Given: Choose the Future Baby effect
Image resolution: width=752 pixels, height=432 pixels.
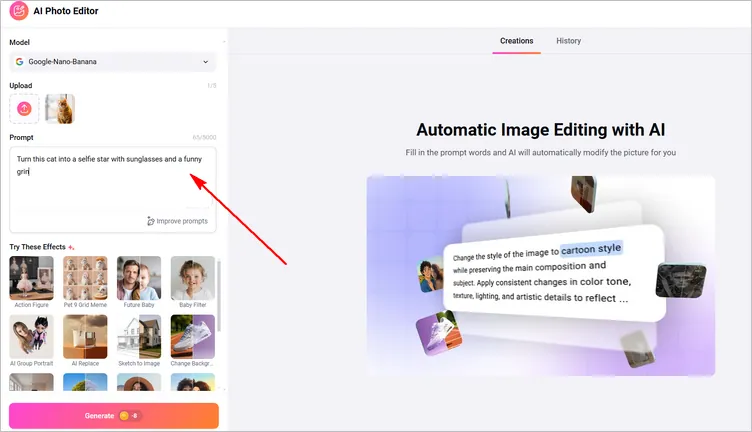Looking at the screenshot, I should coord(138,278).
